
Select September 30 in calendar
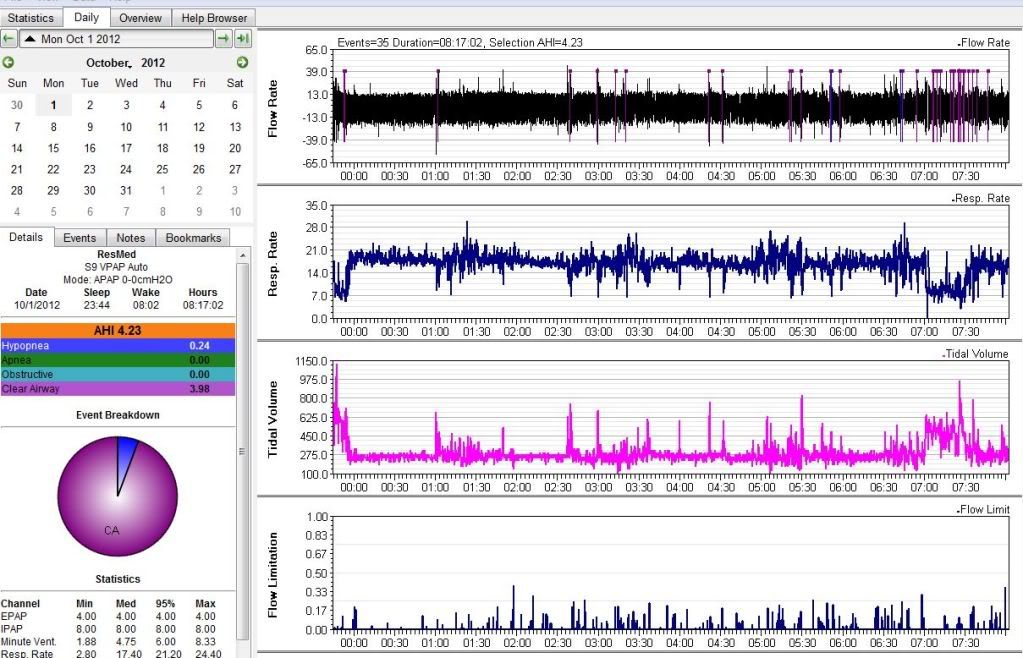tap(17, 105)
